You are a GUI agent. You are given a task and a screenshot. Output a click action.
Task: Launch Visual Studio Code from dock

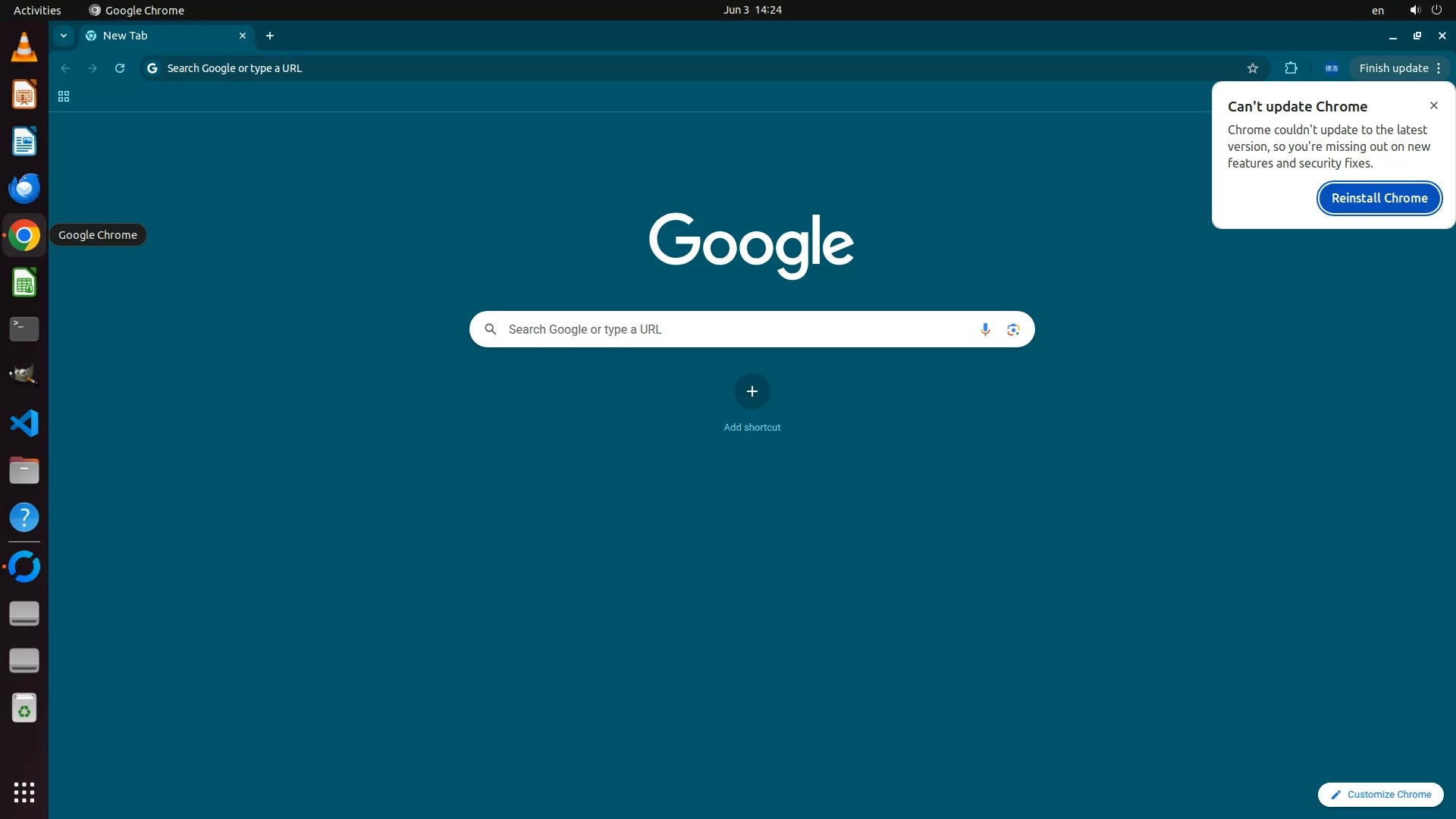(x=24, y=423)
